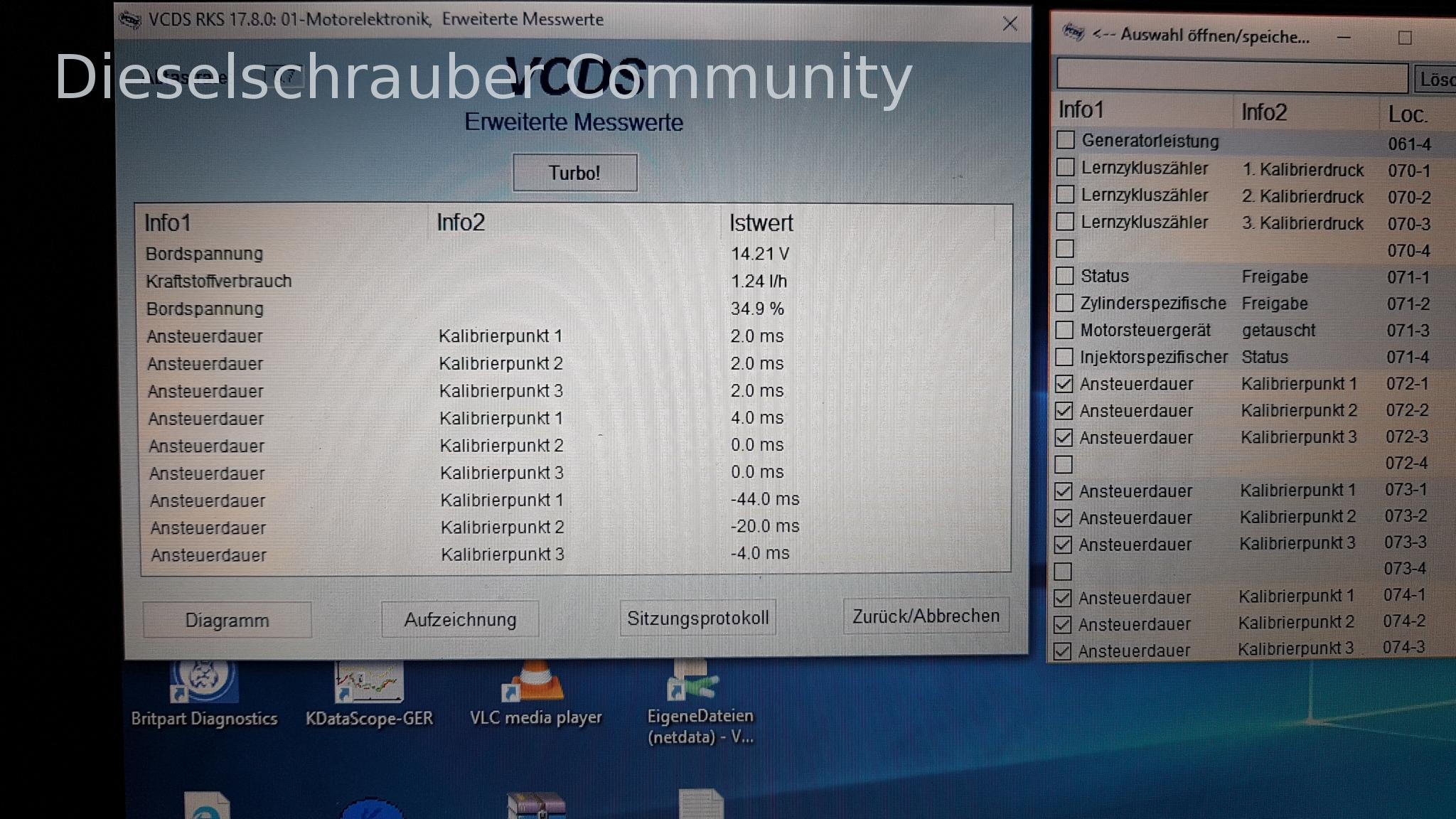Click the Istwert column header

tap(761, 223)
